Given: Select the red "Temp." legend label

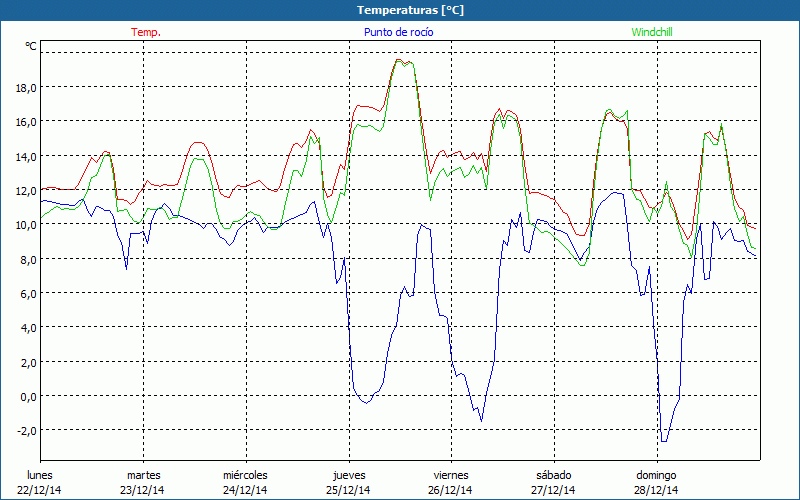Looking at the screenshot, I should click(146, 32).
